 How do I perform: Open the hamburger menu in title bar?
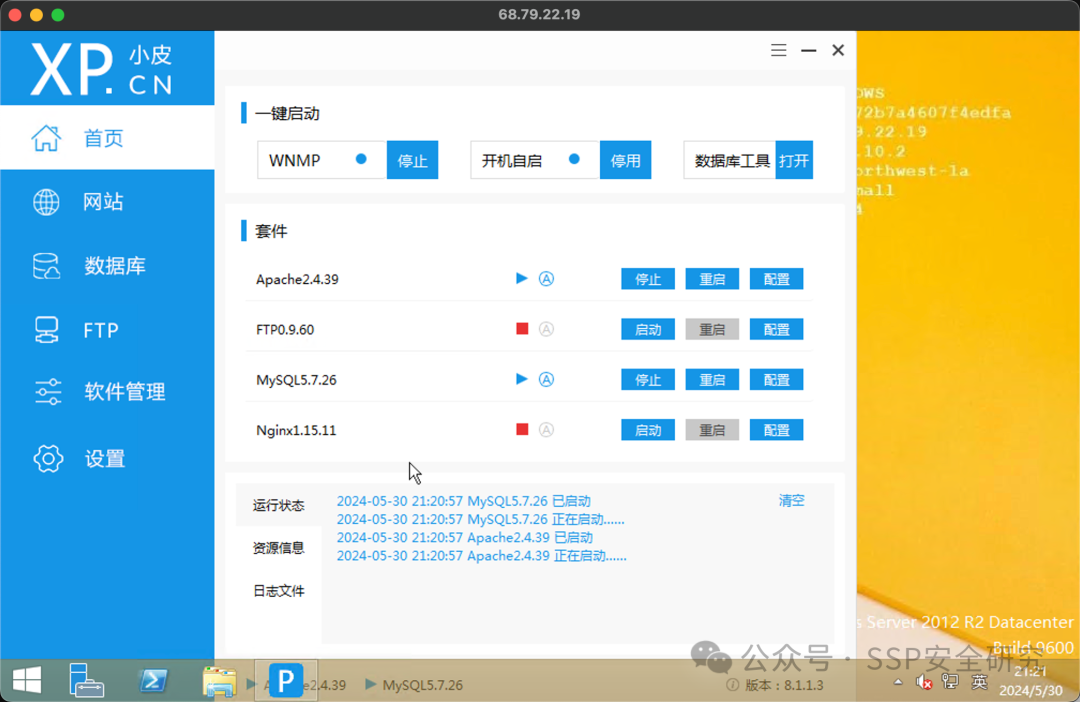[778, 50]
